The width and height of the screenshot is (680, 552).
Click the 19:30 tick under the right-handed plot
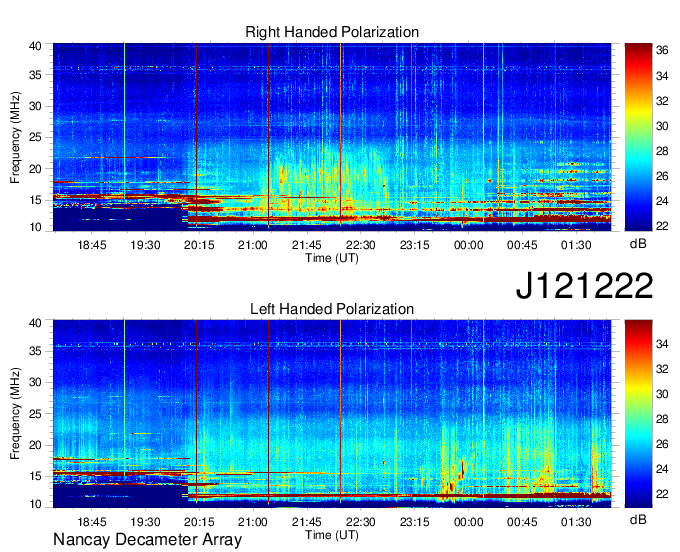pyautogui.click(x=145, y=245)
